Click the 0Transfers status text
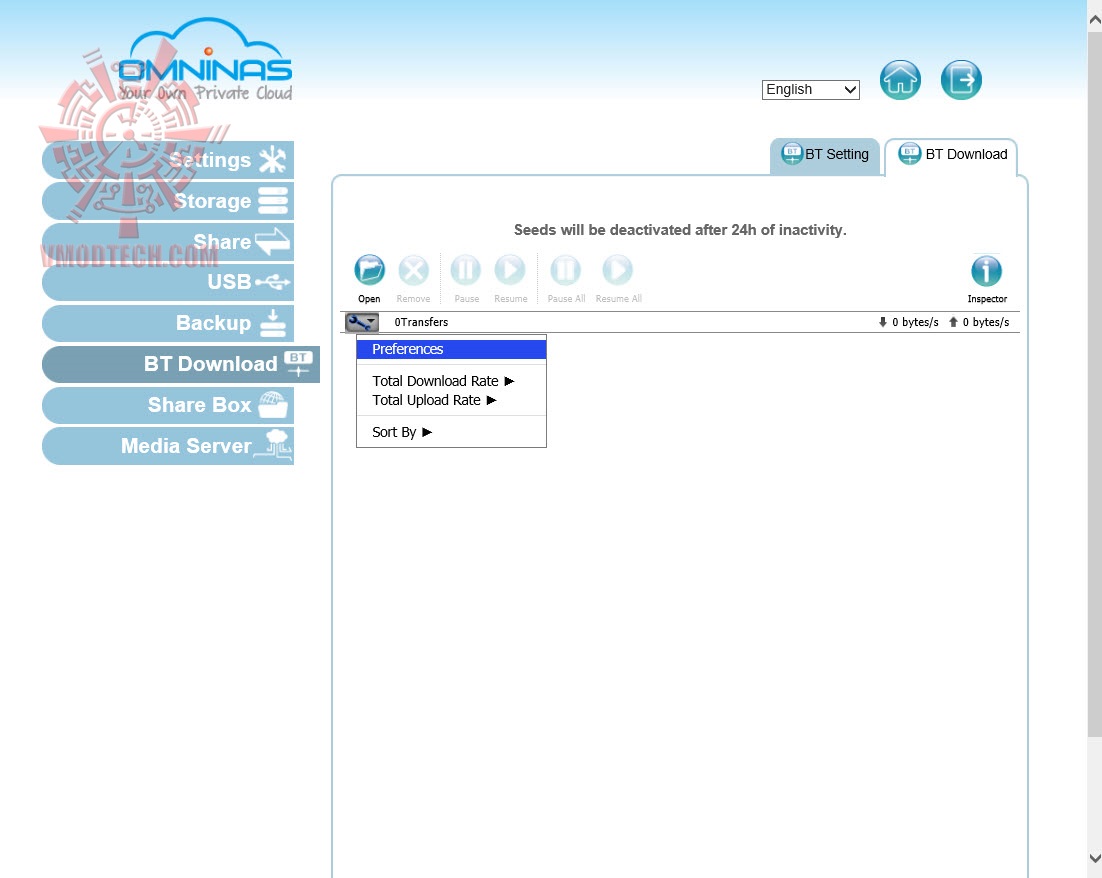Screen dimensions: 1102x878 [x=421, y=322]
